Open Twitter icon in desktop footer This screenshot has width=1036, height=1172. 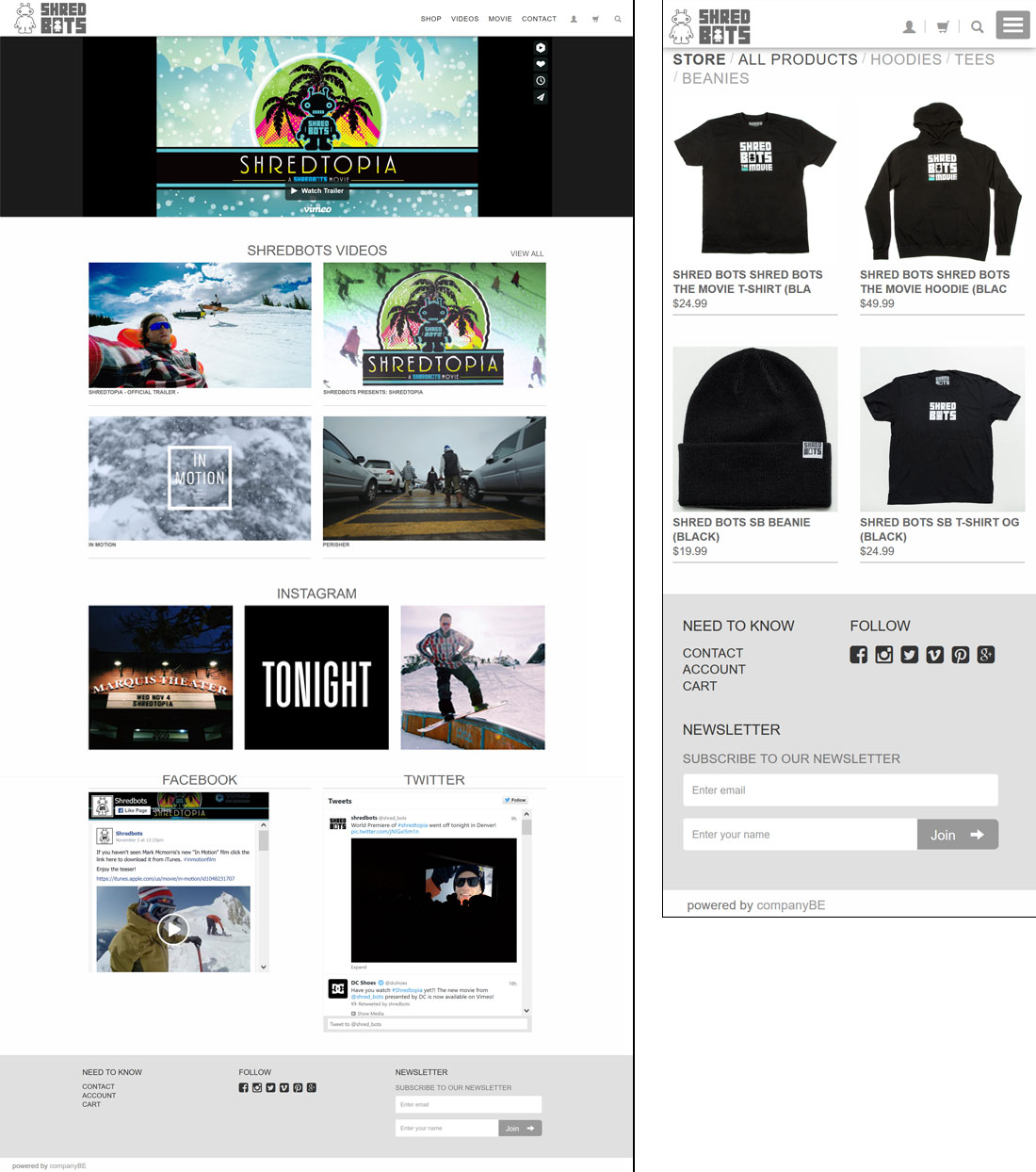[270, 1087]
